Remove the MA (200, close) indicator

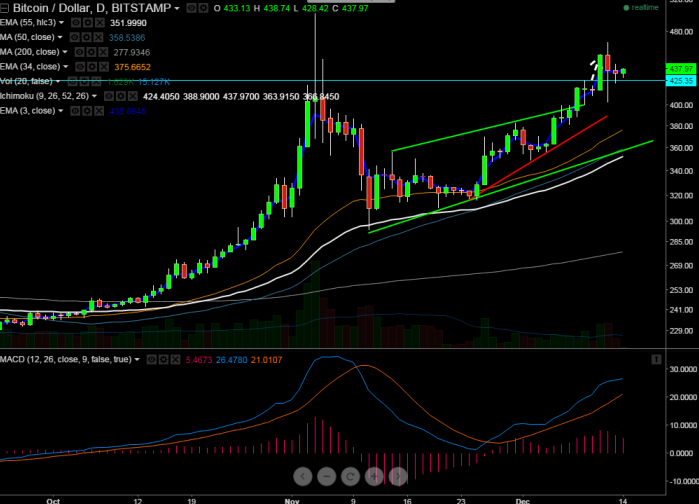click(x=103, y=52)
